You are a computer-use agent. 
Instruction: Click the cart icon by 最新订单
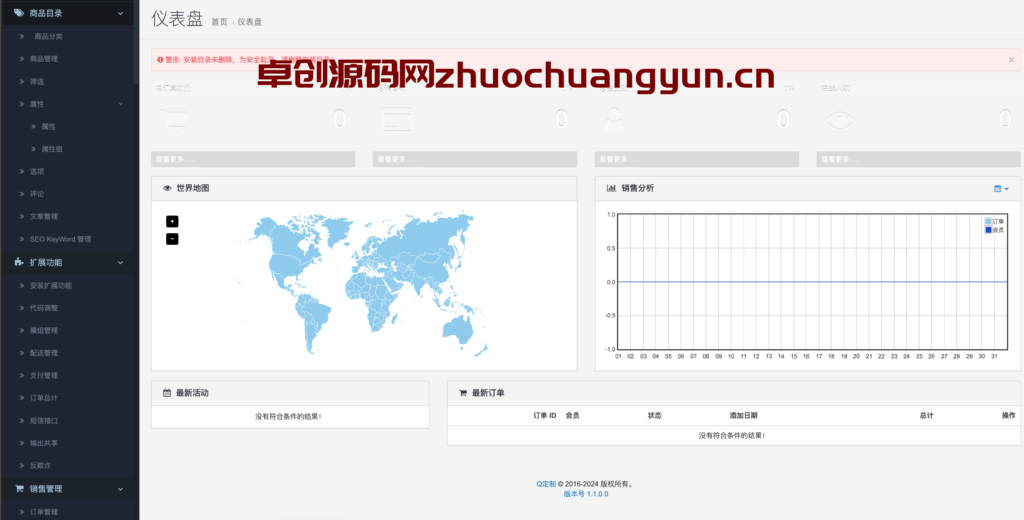pos(463,393)
